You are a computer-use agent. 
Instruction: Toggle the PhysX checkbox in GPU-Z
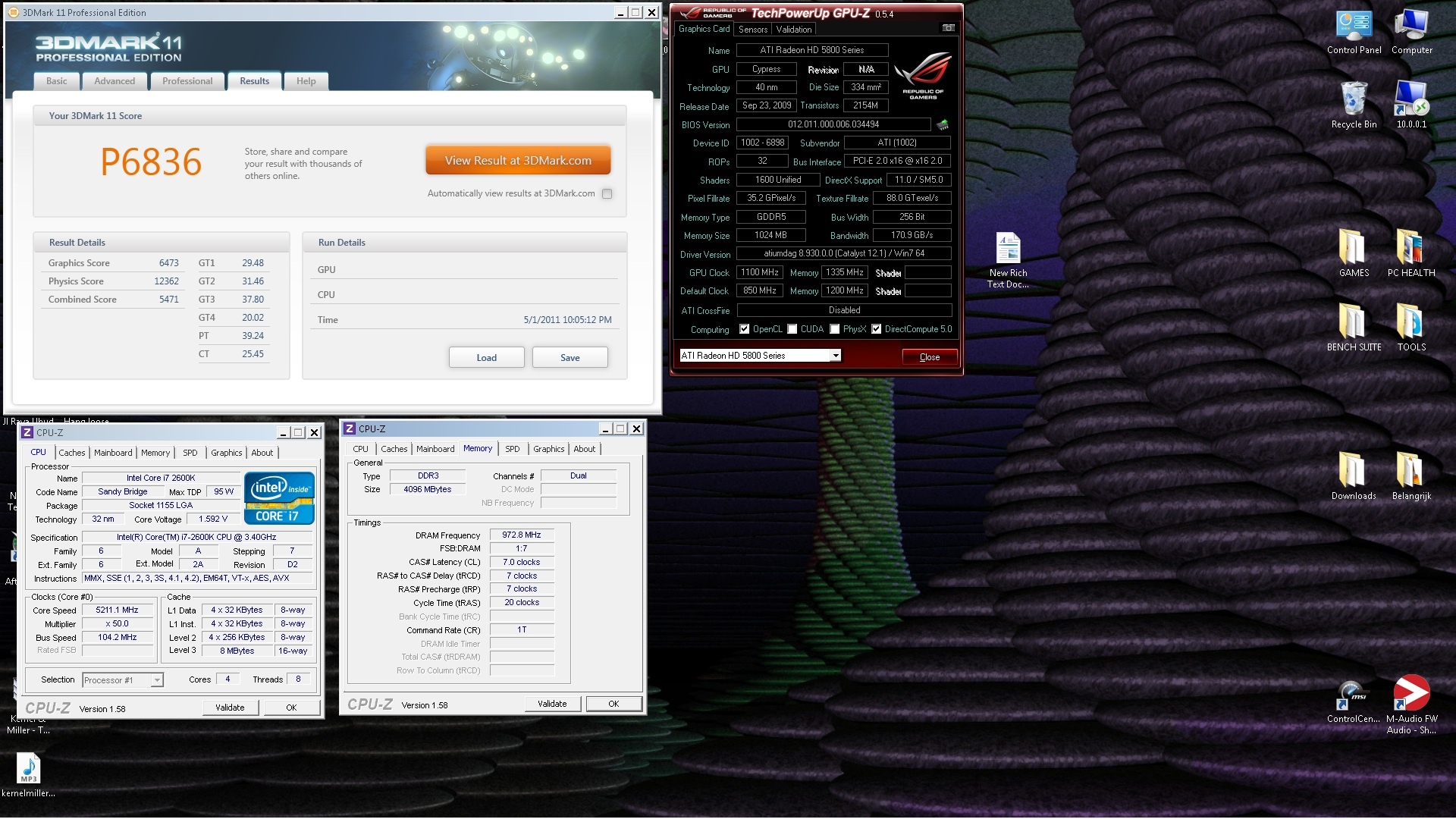pyautogui.click(x=834, y=329)
